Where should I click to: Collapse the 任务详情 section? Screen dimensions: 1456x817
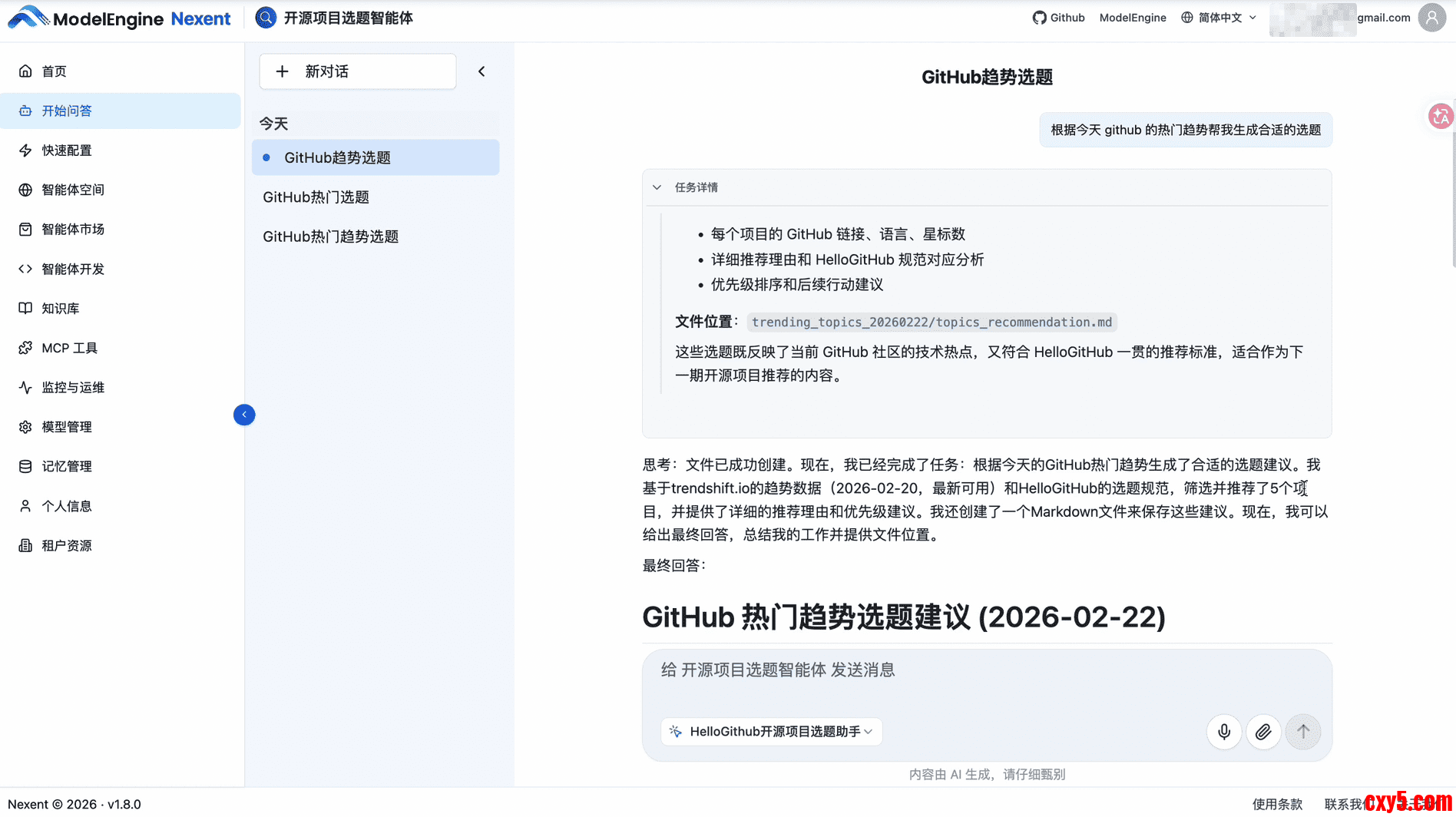click(657, 187)
